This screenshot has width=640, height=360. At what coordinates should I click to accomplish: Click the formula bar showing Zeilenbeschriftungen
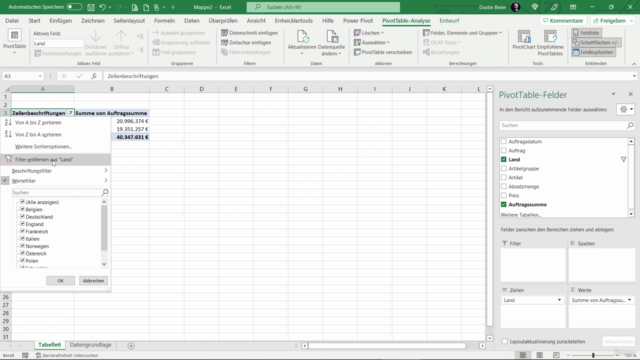(x=367, y=76)
